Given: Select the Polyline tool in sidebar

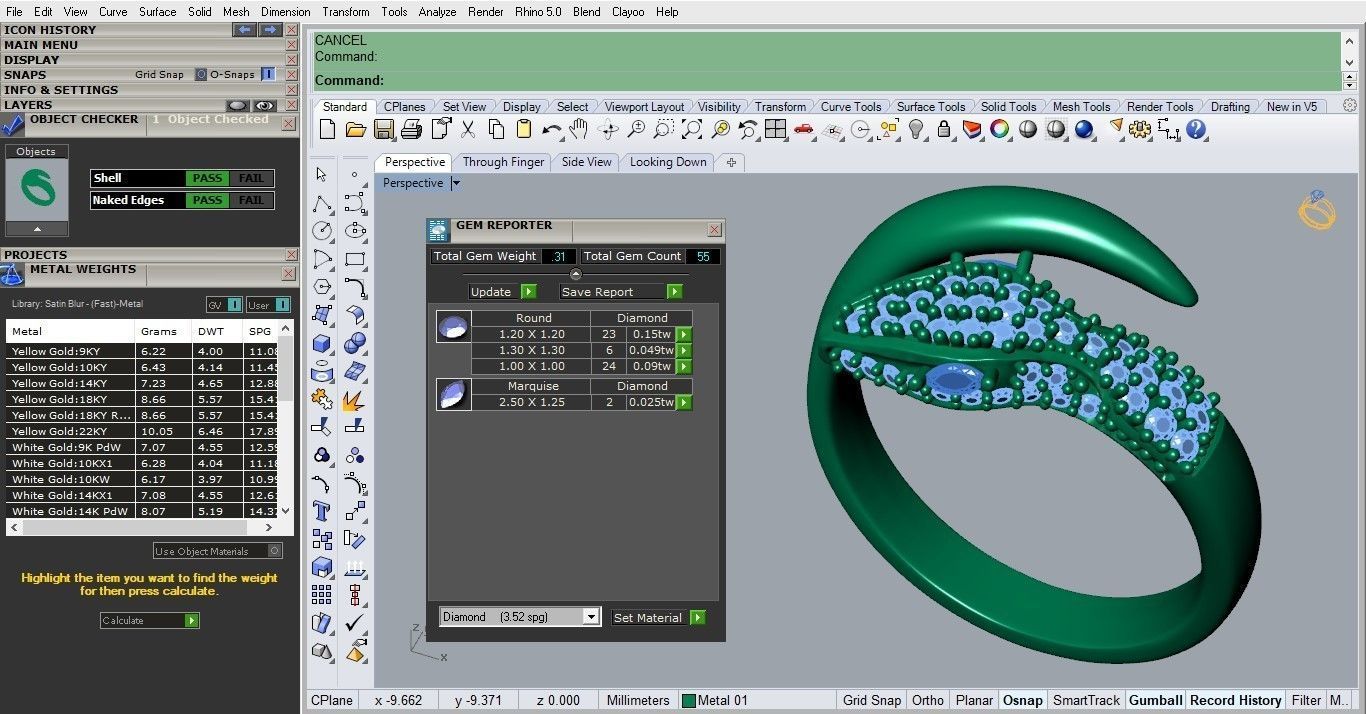Looking at the screenshot, I should pyautogui.click(x=321, y=203).
